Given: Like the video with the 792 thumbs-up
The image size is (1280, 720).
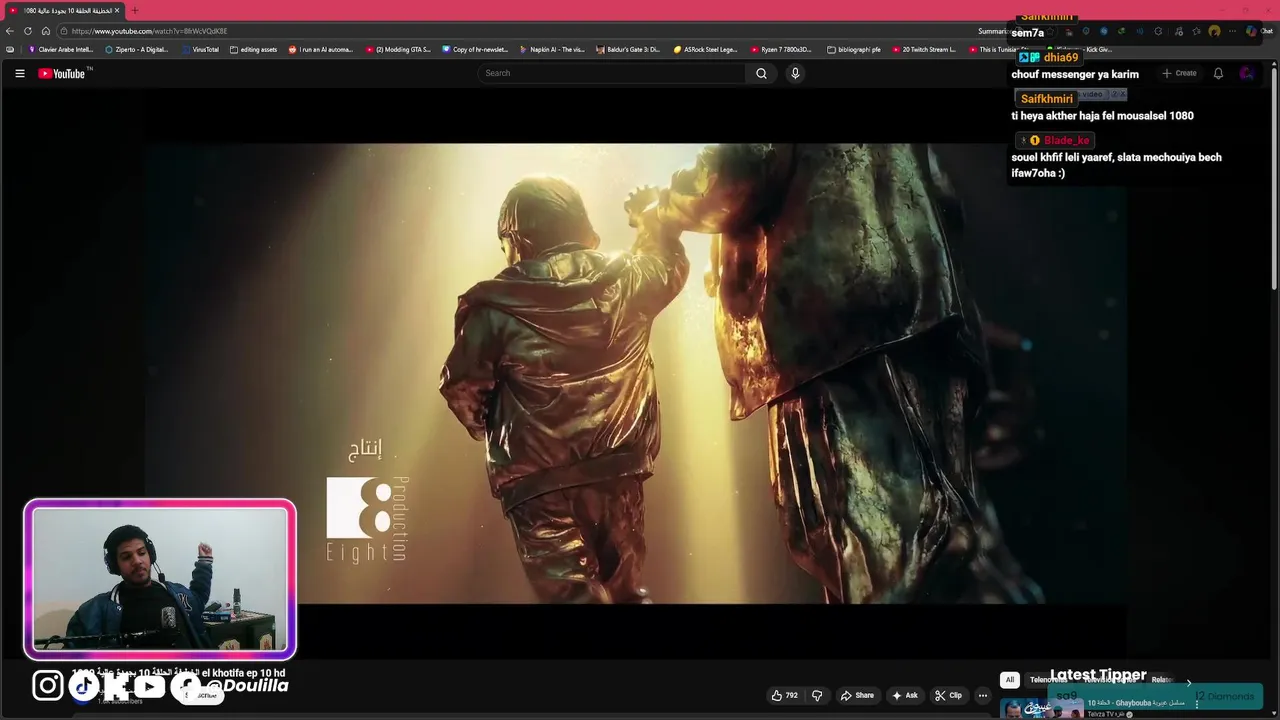Looking at the screenshot, I should 784,695.
